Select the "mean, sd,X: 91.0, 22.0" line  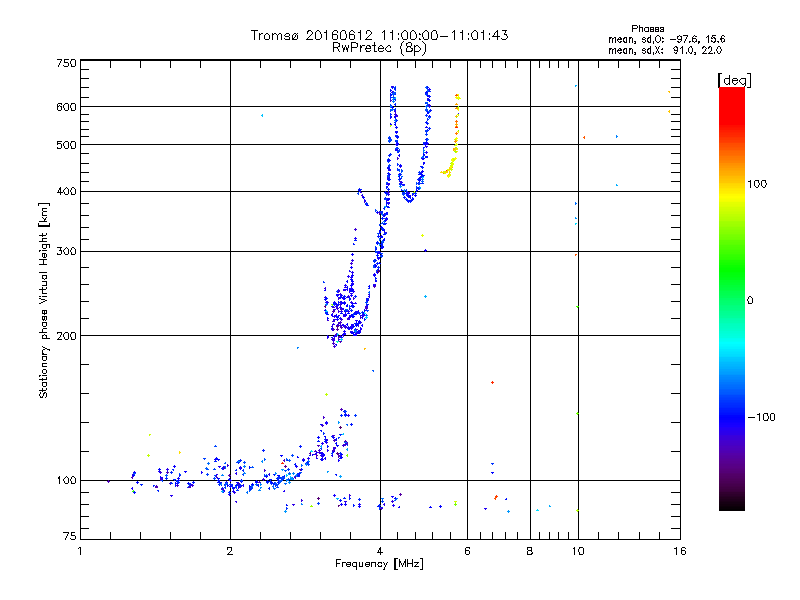pos(665,50)
